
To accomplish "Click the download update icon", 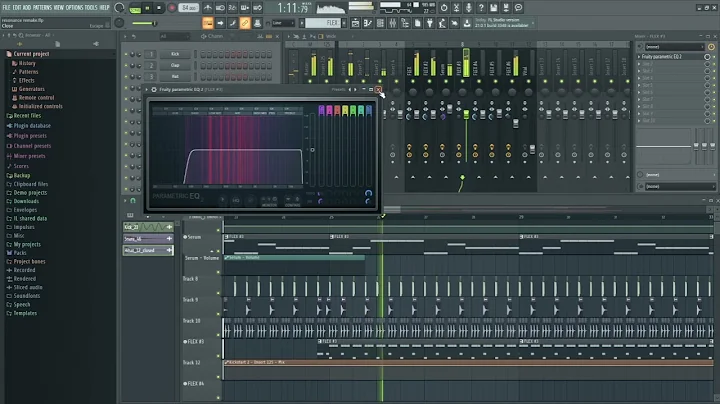I will [467, 23].
